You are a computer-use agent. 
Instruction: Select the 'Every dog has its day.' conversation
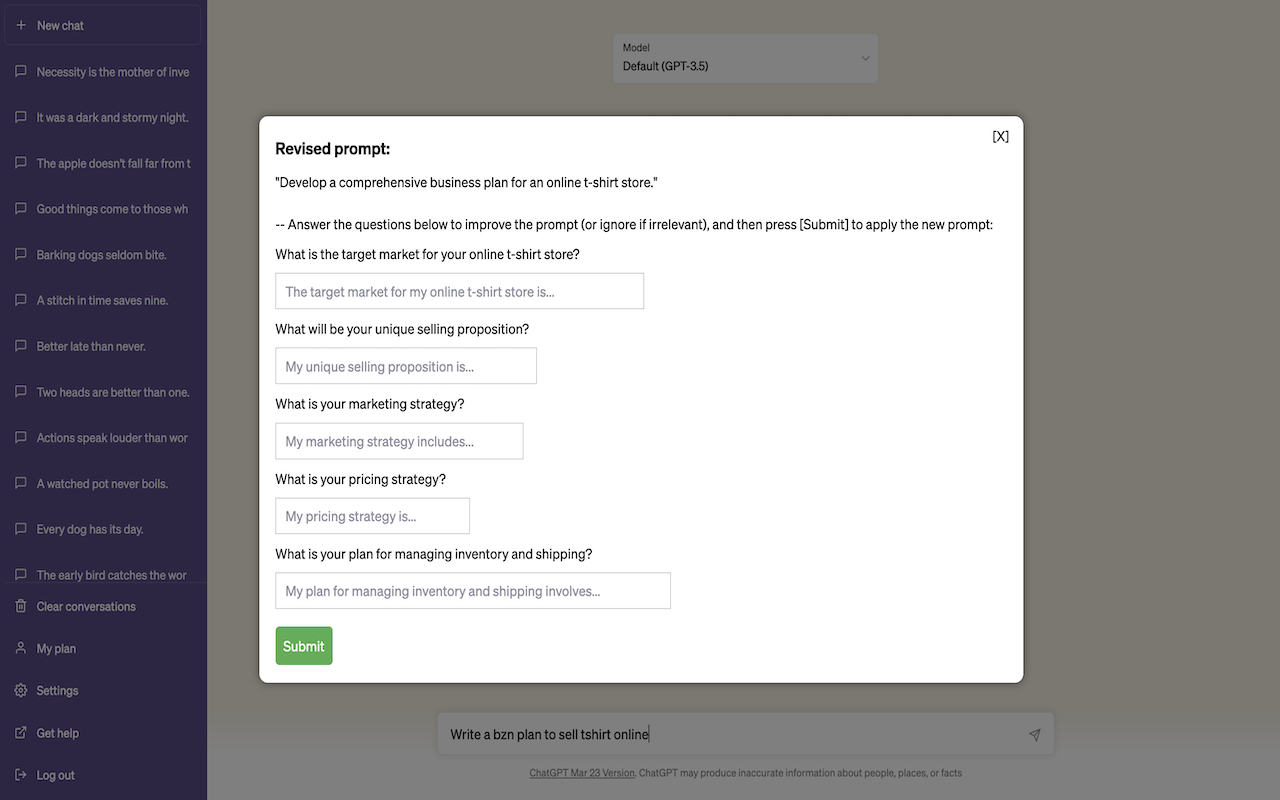97,528
